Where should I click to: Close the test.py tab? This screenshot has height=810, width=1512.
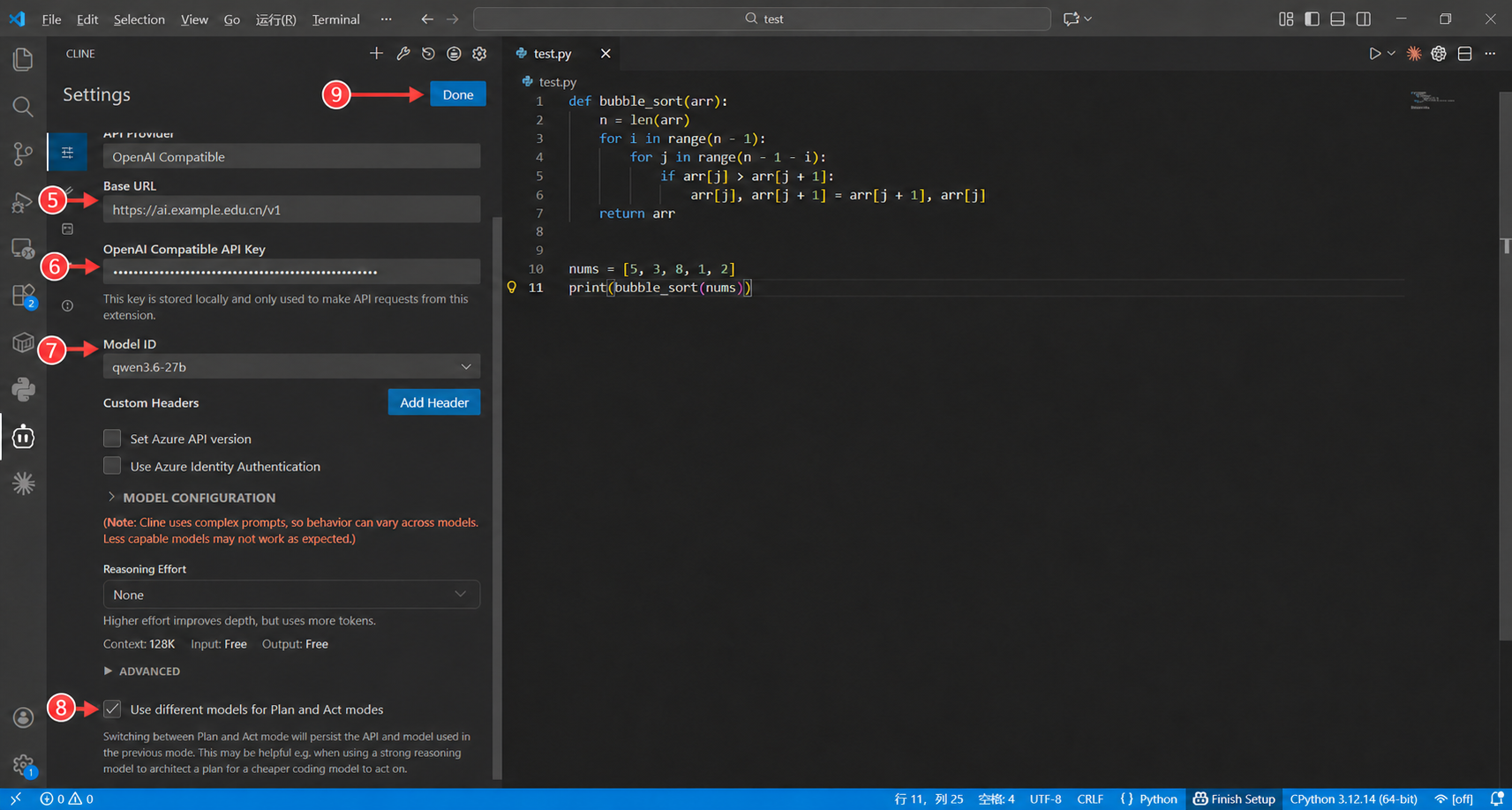pyautogui.click(x=606, y=54)
